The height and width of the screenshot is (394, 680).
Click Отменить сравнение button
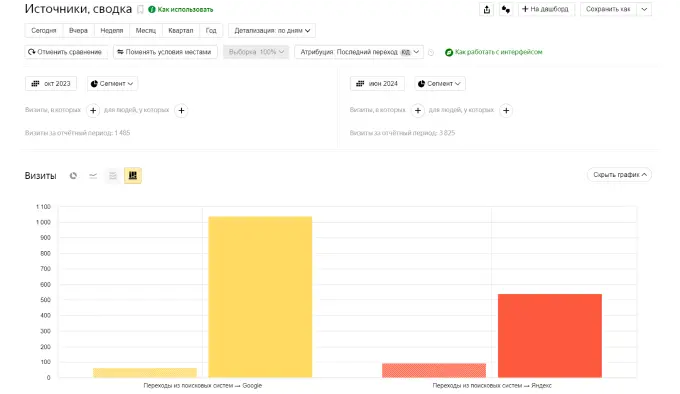tap(66, 52)
